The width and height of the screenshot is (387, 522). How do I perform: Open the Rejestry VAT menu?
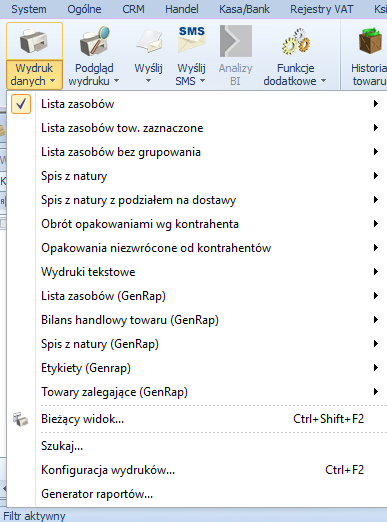pos(322,9)
